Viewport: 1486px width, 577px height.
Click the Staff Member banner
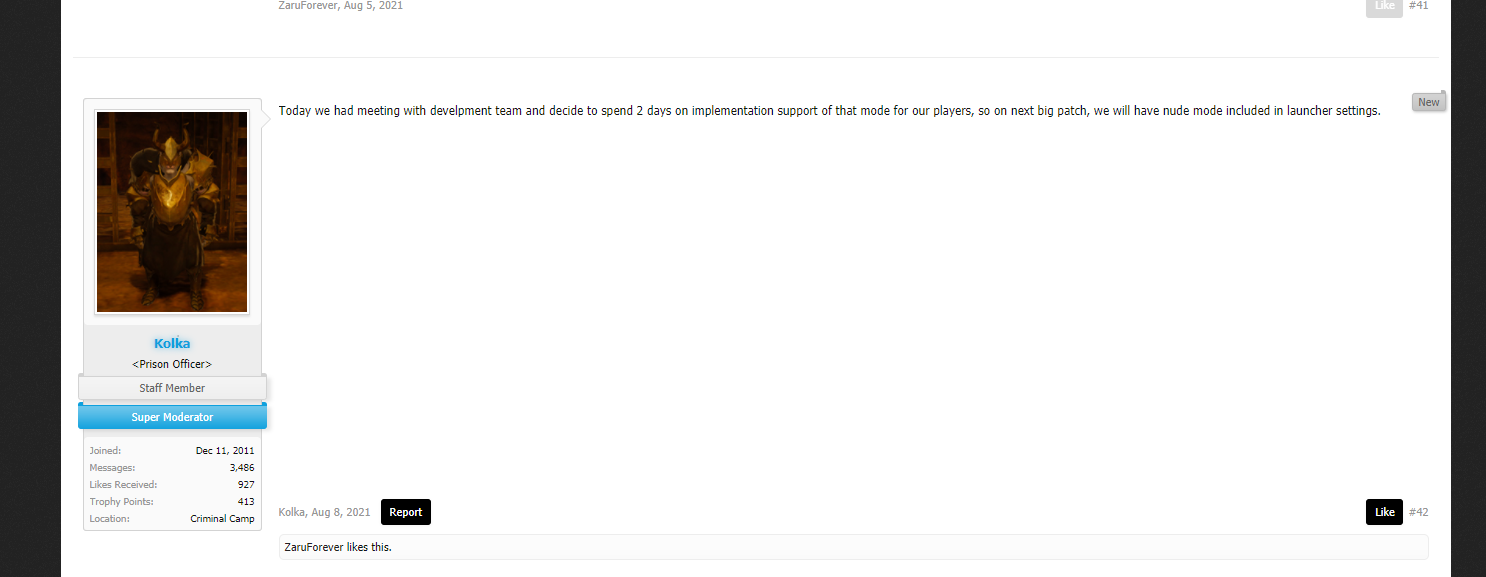coord(172,388)
